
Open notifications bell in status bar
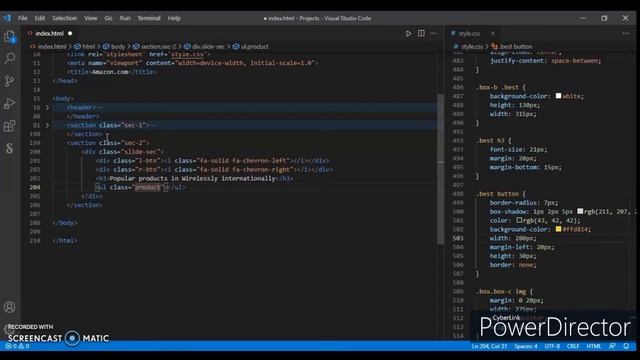(x=626, y=346)
